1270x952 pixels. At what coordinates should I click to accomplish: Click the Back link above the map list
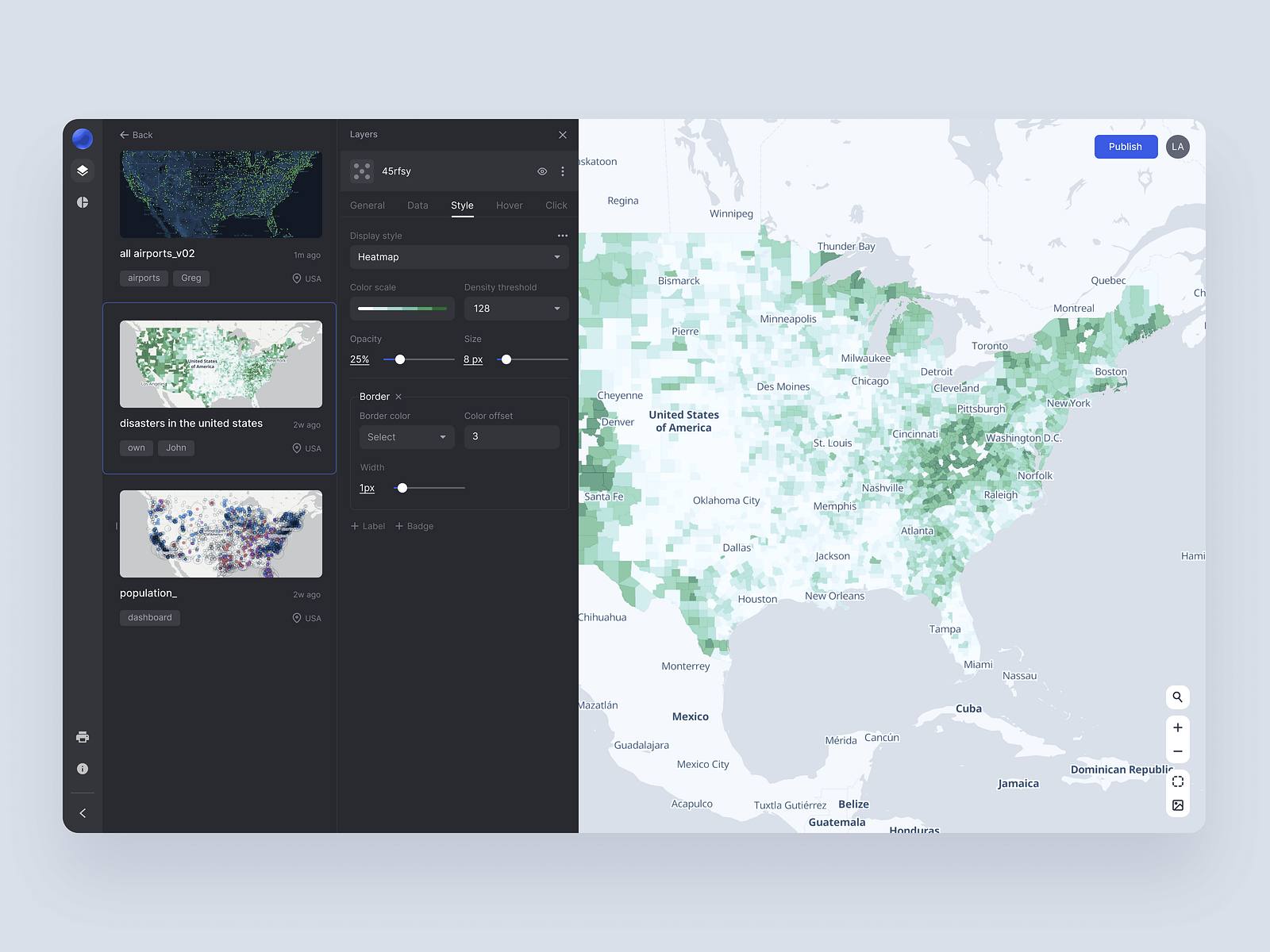point(136,135)
